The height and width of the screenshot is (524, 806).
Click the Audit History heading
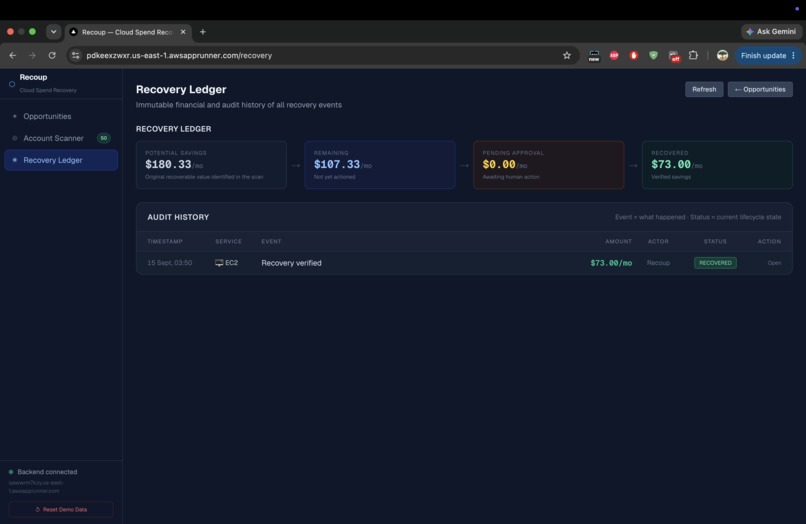pos(178,217)
